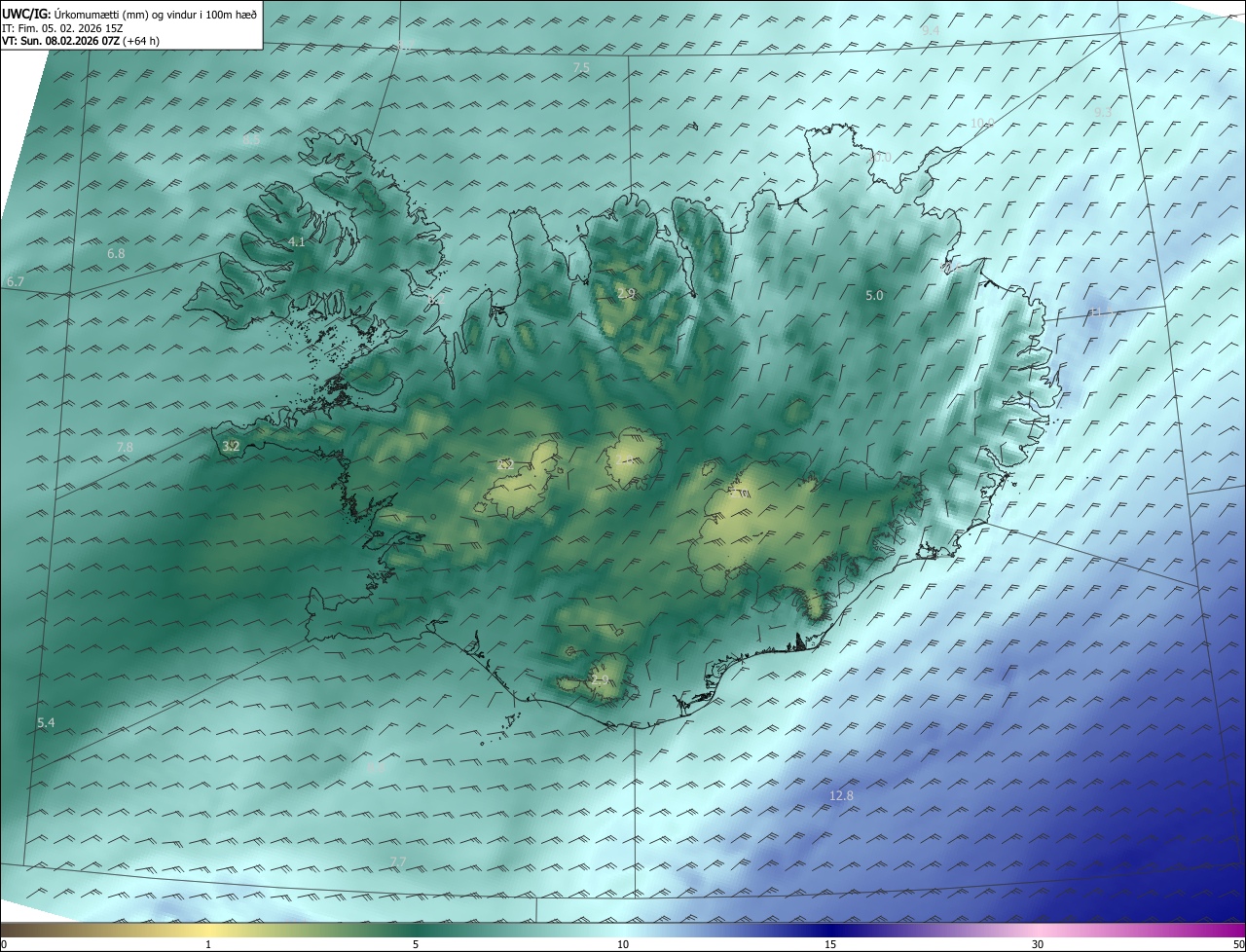Click the 'VT: Sun. 08.02.2026 07Z' valid time line
Viewport: 1246px width, 952px height.
coord(81,41)
